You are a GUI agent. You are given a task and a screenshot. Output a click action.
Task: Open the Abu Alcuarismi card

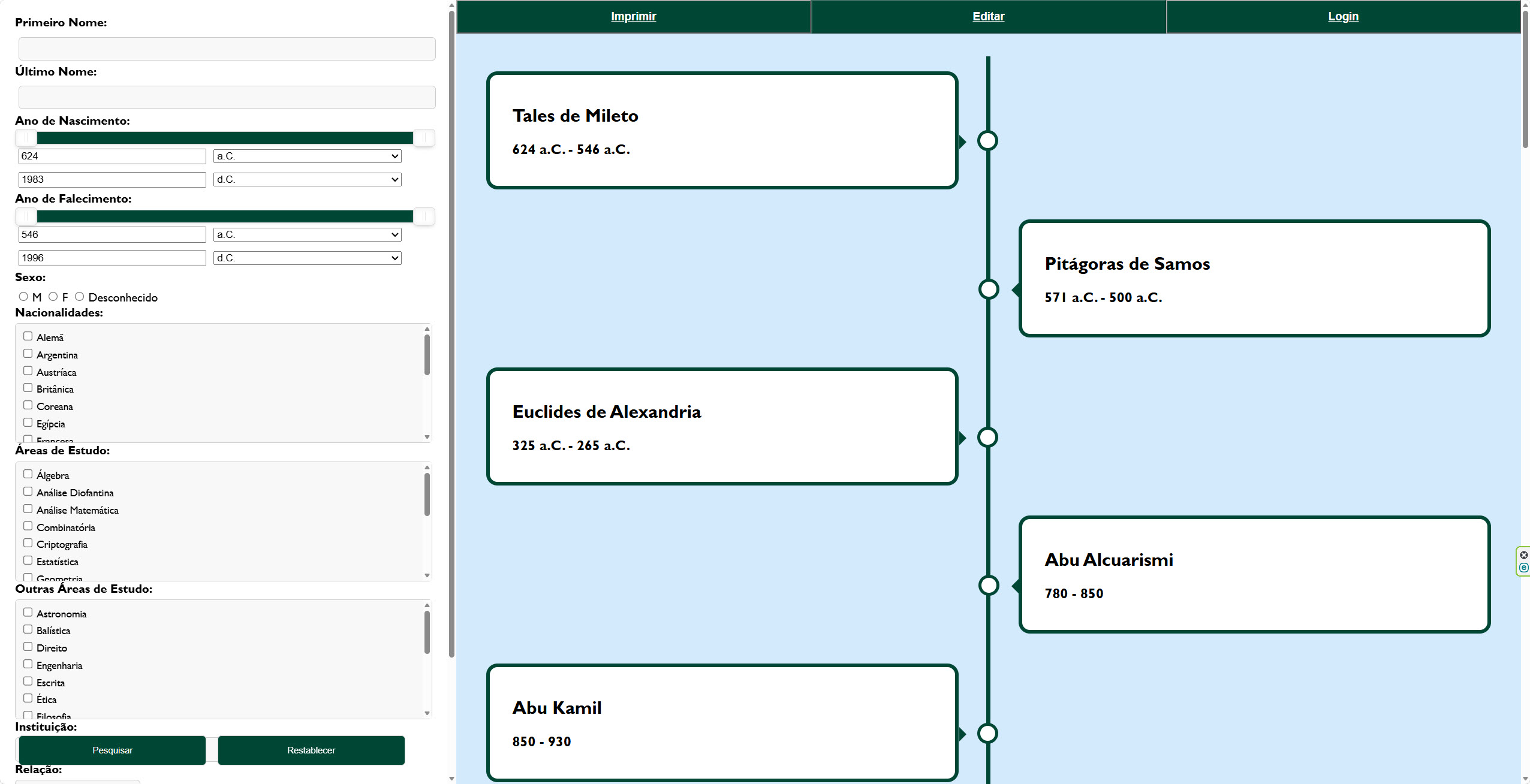1254,575
